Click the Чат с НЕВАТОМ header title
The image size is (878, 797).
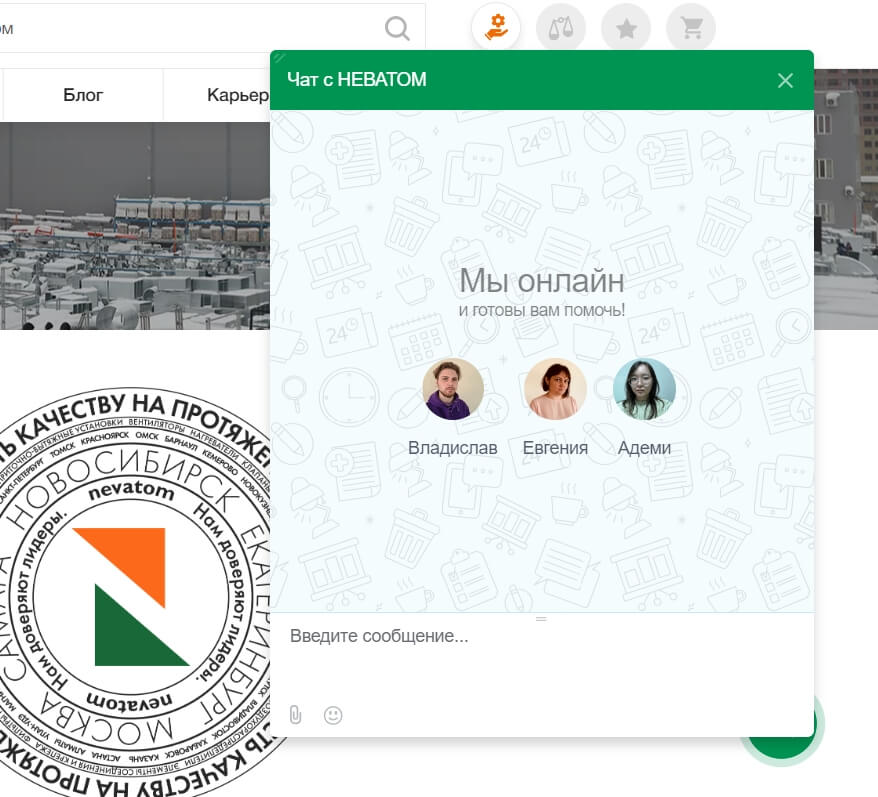(357, 80)
